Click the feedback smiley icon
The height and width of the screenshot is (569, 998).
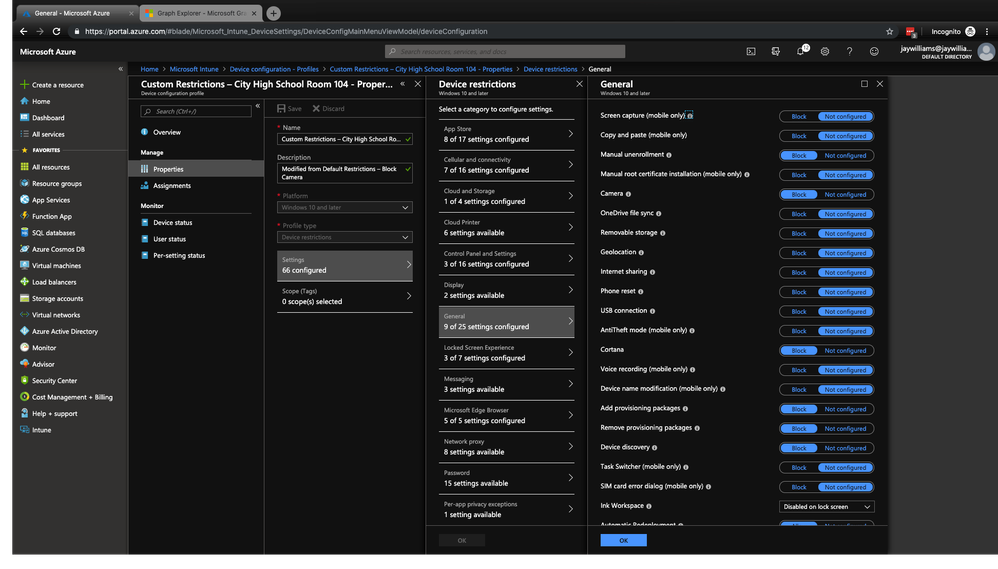click(874, 52)
